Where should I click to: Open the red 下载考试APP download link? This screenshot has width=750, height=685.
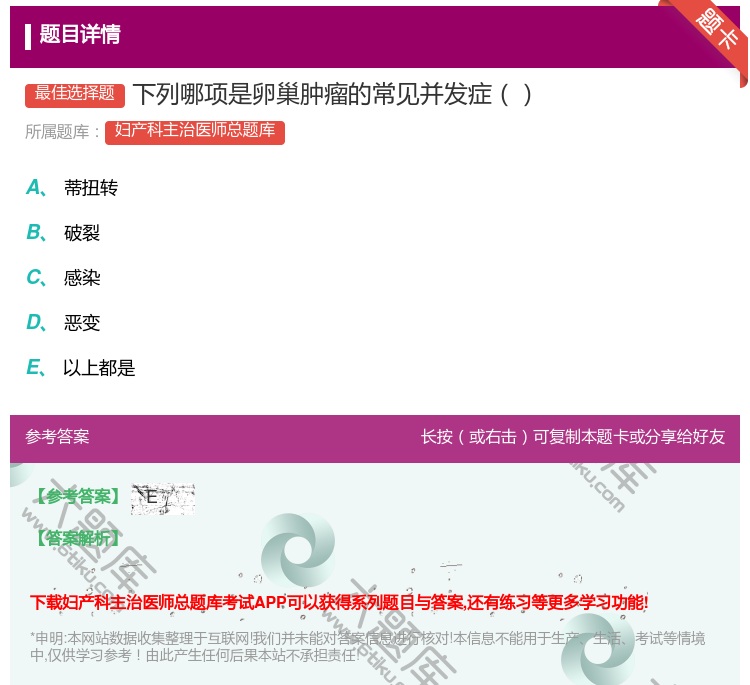coord(339,602)
